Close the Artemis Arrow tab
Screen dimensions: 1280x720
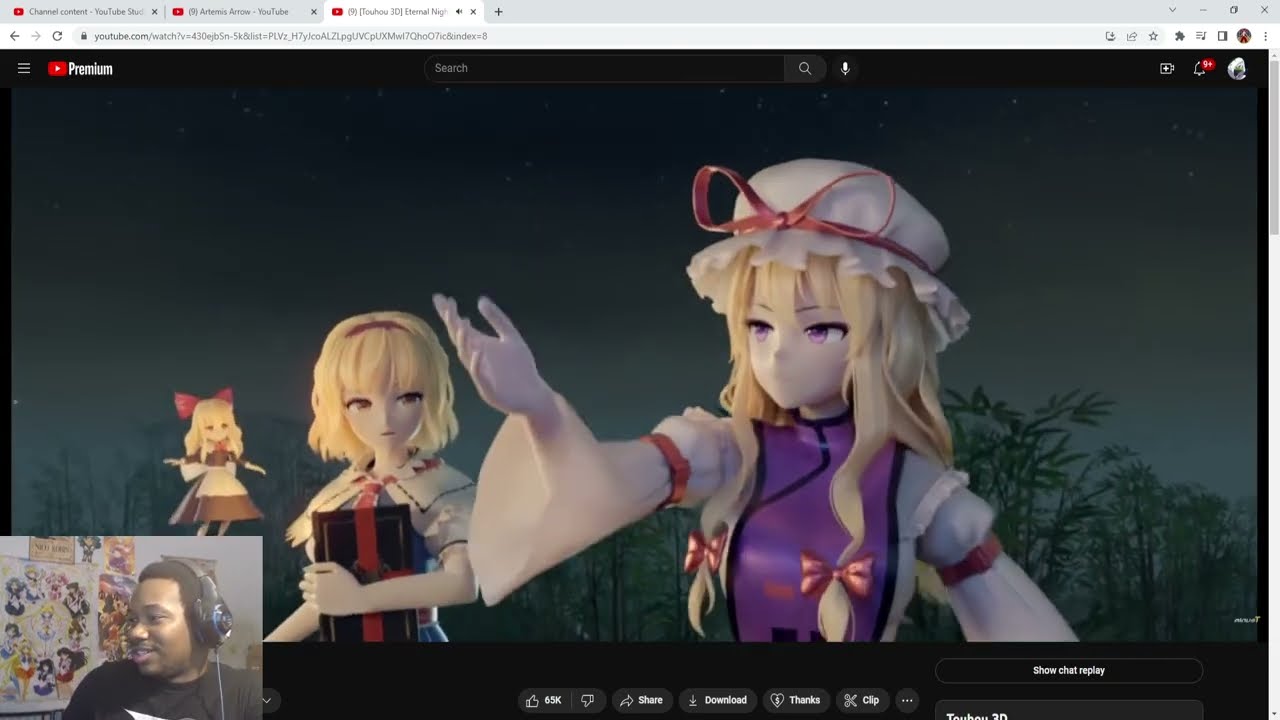tap(313, 12)
